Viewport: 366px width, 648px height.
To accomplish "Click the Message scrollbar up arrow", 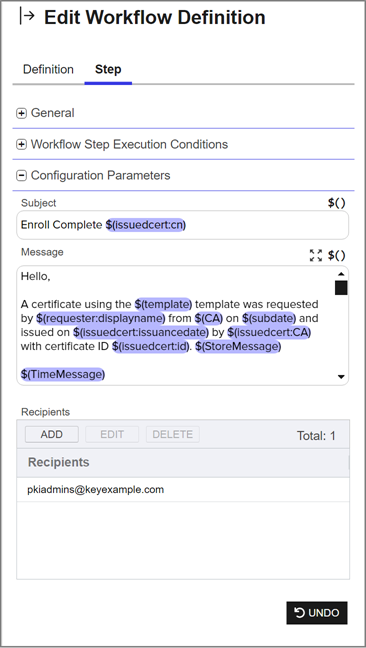I will click(341, 274).
